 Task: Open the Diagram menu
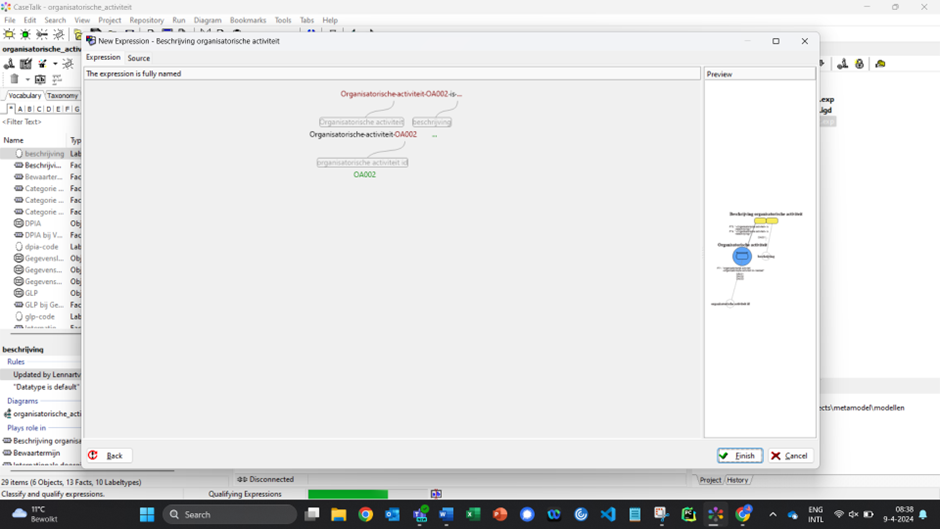click(x=207, y=20)
